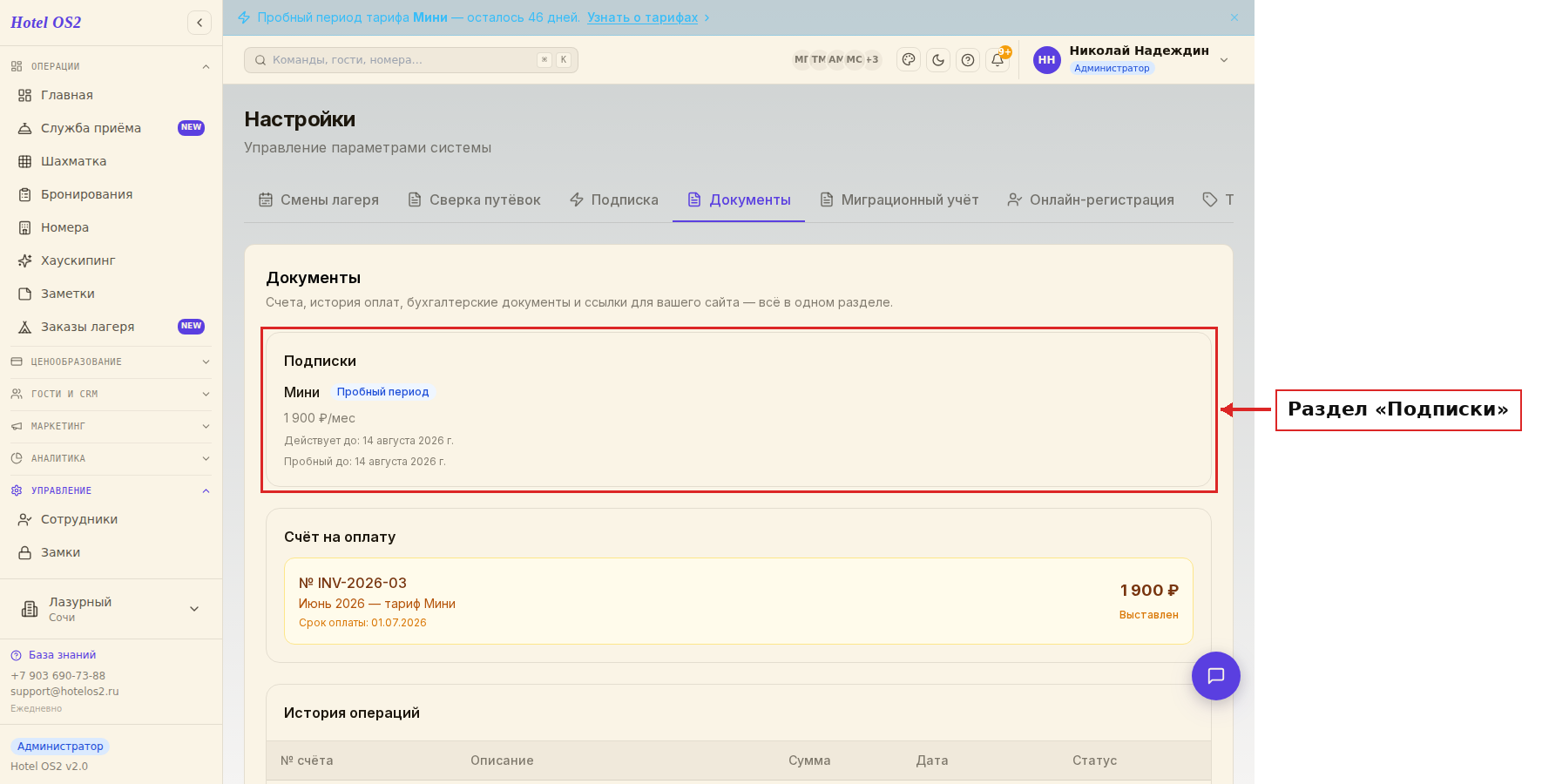Open the color theme palette icon
This screenshot has height=784, width=1542.
909,60
